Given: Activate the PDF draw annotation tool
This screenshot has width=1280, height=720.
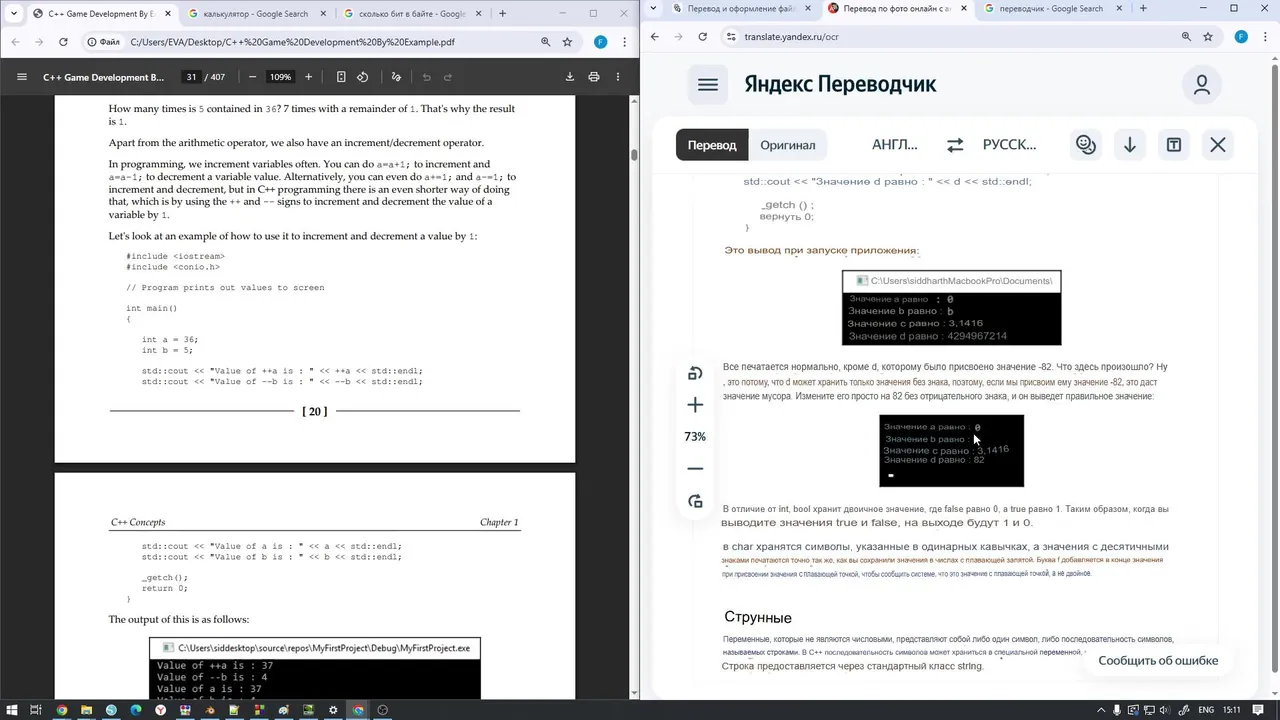Looking at the screenshot, I should 396,77.
